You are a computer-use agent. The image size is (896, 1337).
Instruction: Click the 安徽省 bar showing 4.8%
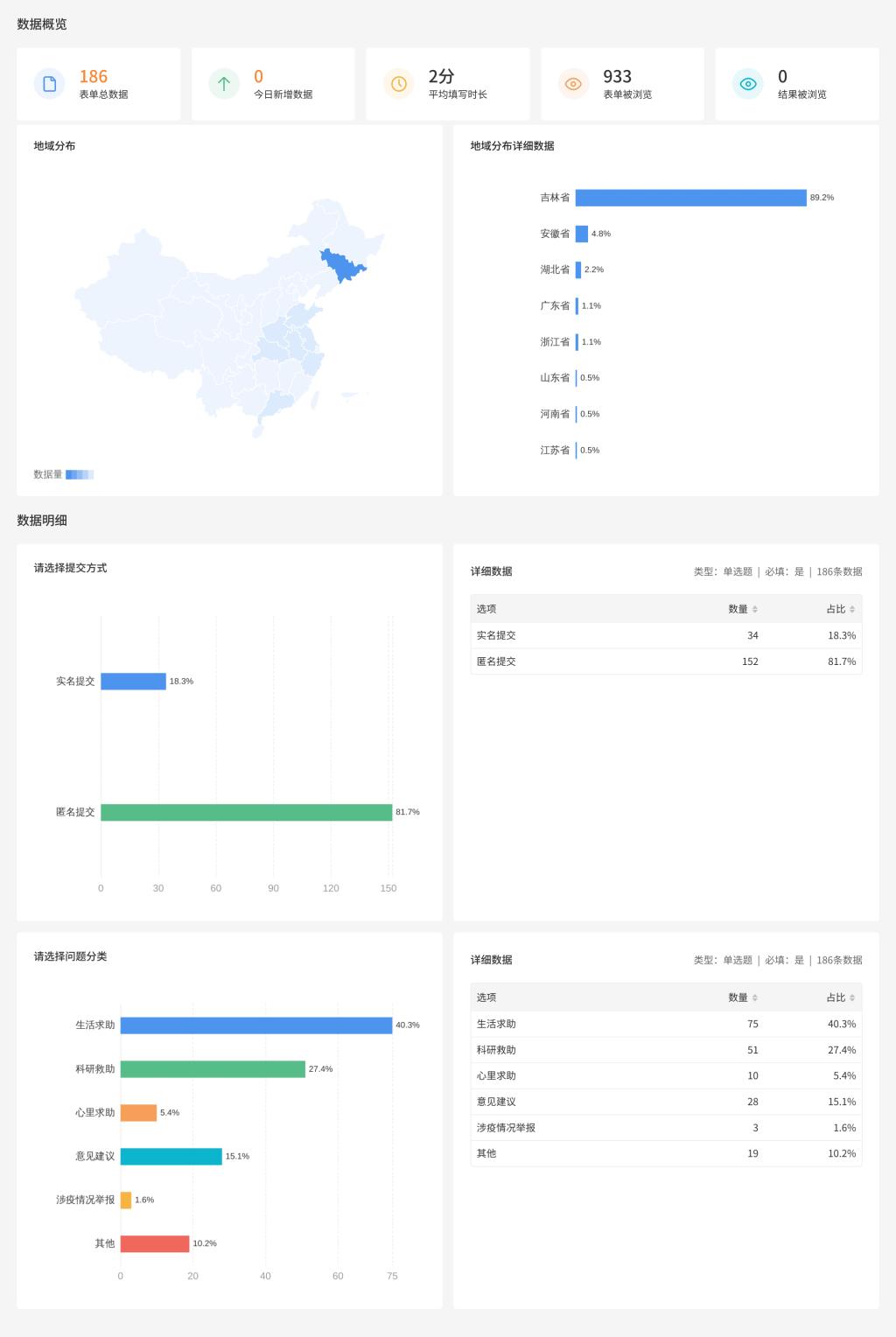pyautogui.click(x=582, y=234)
